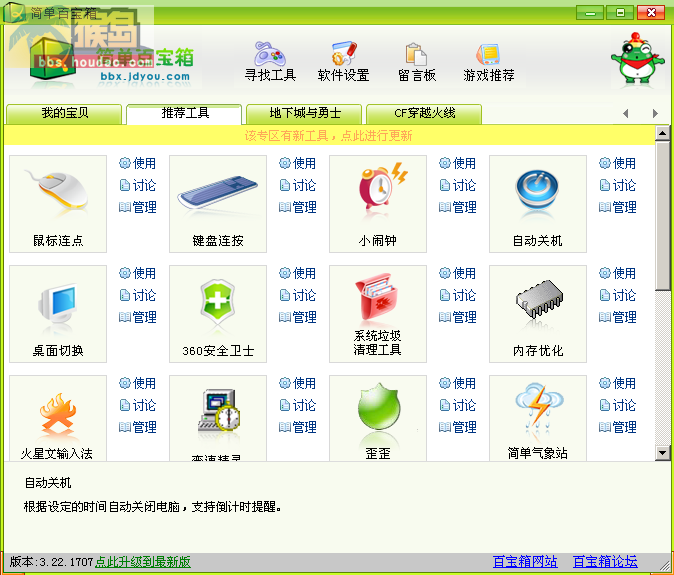Click the scrollbar up arrow
Image resolution: width=674 pixels, height=575 pixels.
pos(662,133)
